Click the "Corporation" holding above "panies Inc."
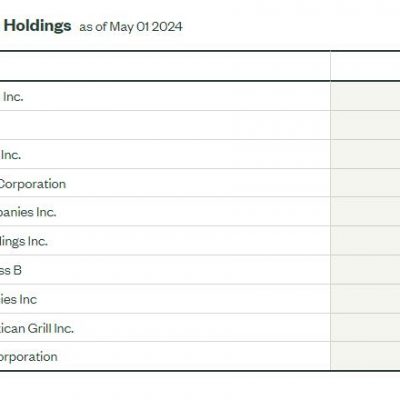400x400 pixels. pyautogui.click(x=33, y=184)
